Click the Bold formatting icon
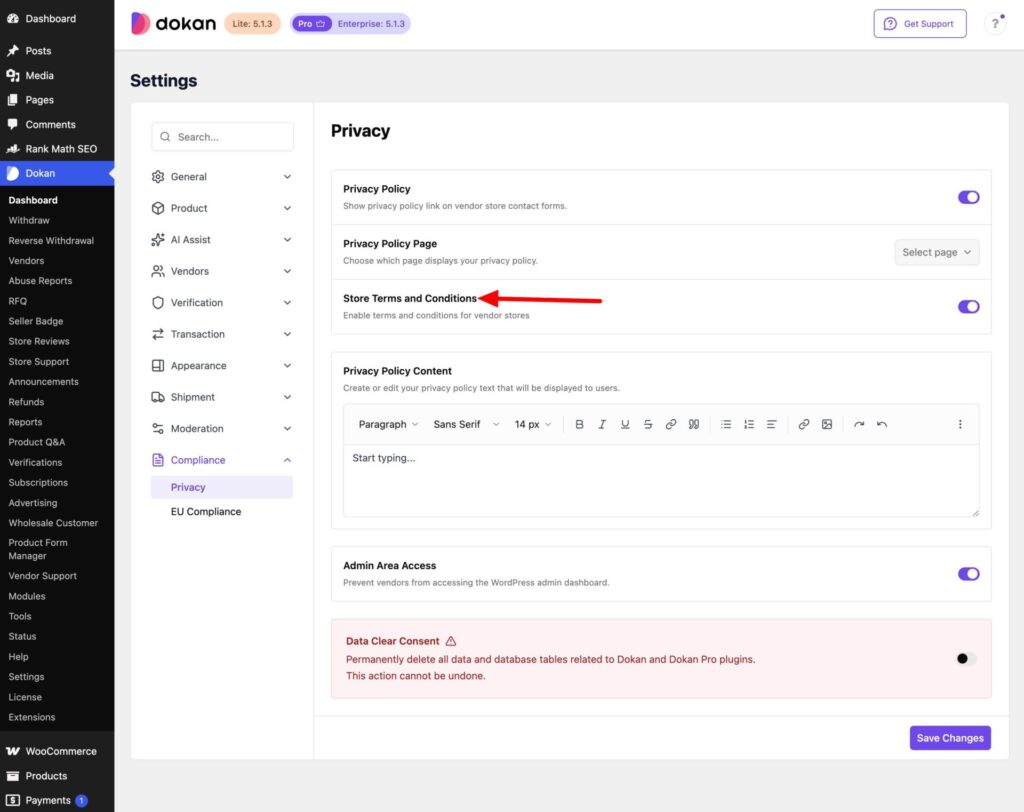1024x812 pixels. tap(579, 425)
